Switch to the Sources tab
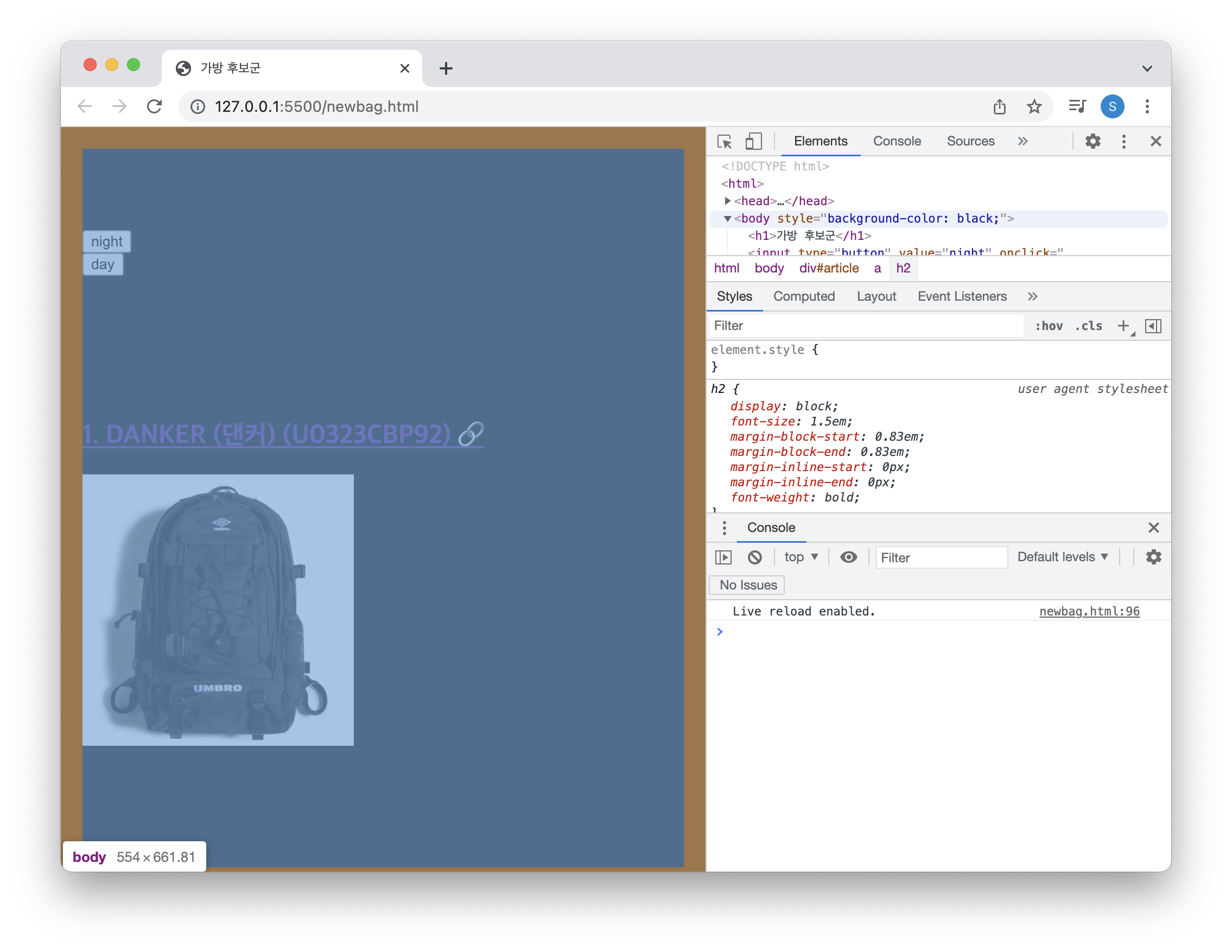 [970, 141]
